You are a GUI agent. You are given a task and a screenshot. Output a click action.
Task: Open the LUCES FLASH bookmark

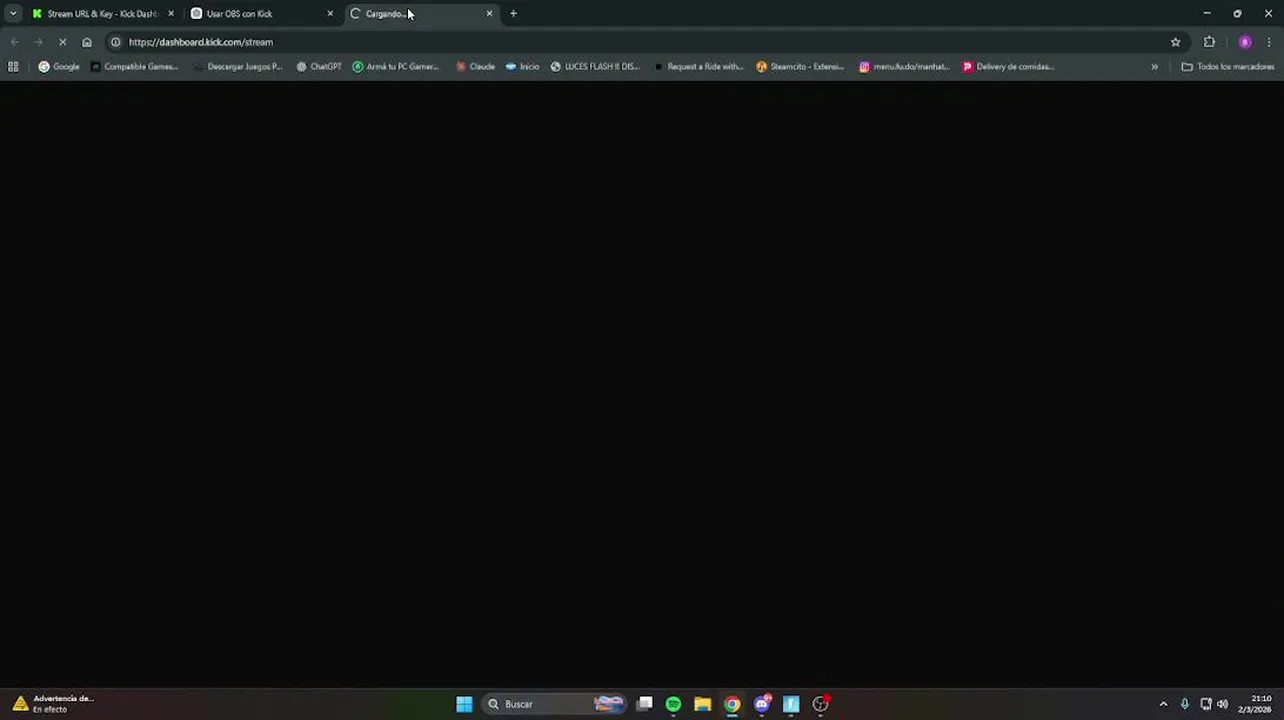(x=595, y=67)
